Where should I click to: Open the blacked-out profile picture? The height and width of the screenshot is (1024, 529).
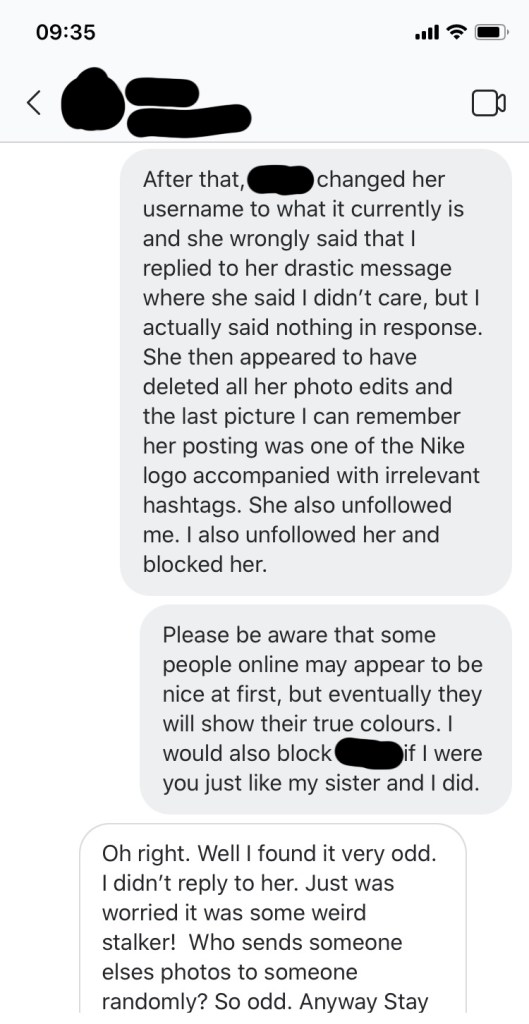pos(91,98)
